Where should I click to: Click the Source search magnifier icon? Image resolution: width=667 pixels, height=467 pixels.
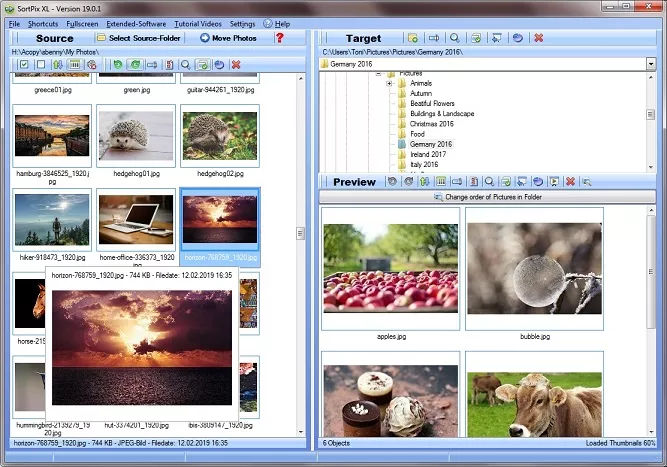click(186, 64)
